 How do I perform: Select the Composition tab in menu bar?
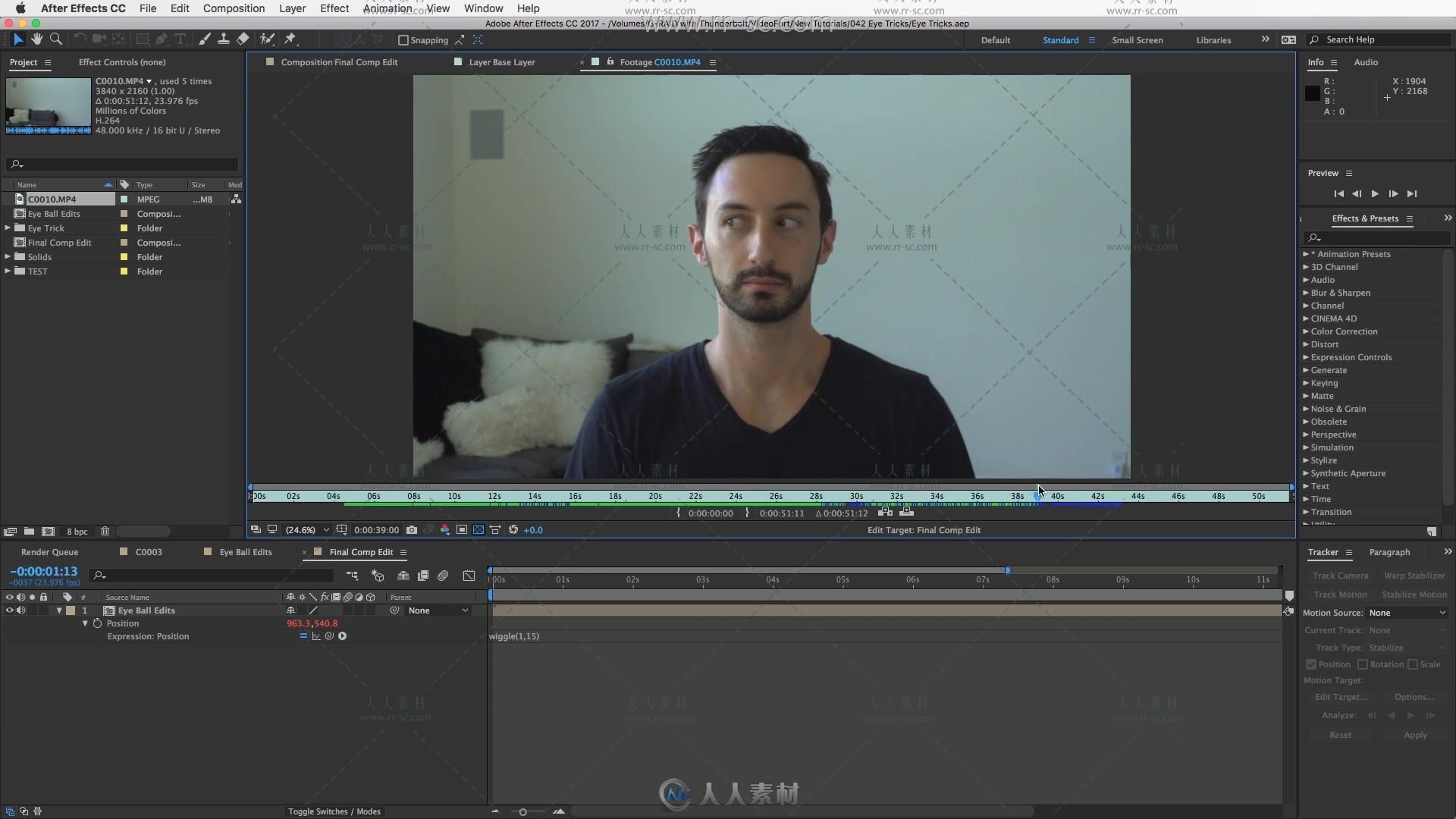[x=234, y=8]
